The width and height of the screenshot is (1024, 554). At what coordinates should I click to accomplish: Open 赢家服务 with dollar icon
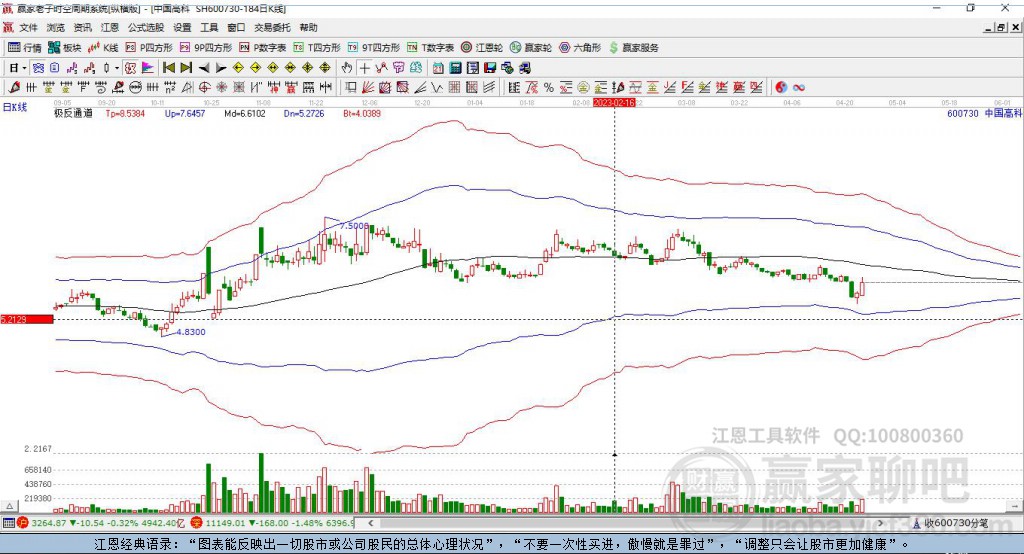(633, 48)
